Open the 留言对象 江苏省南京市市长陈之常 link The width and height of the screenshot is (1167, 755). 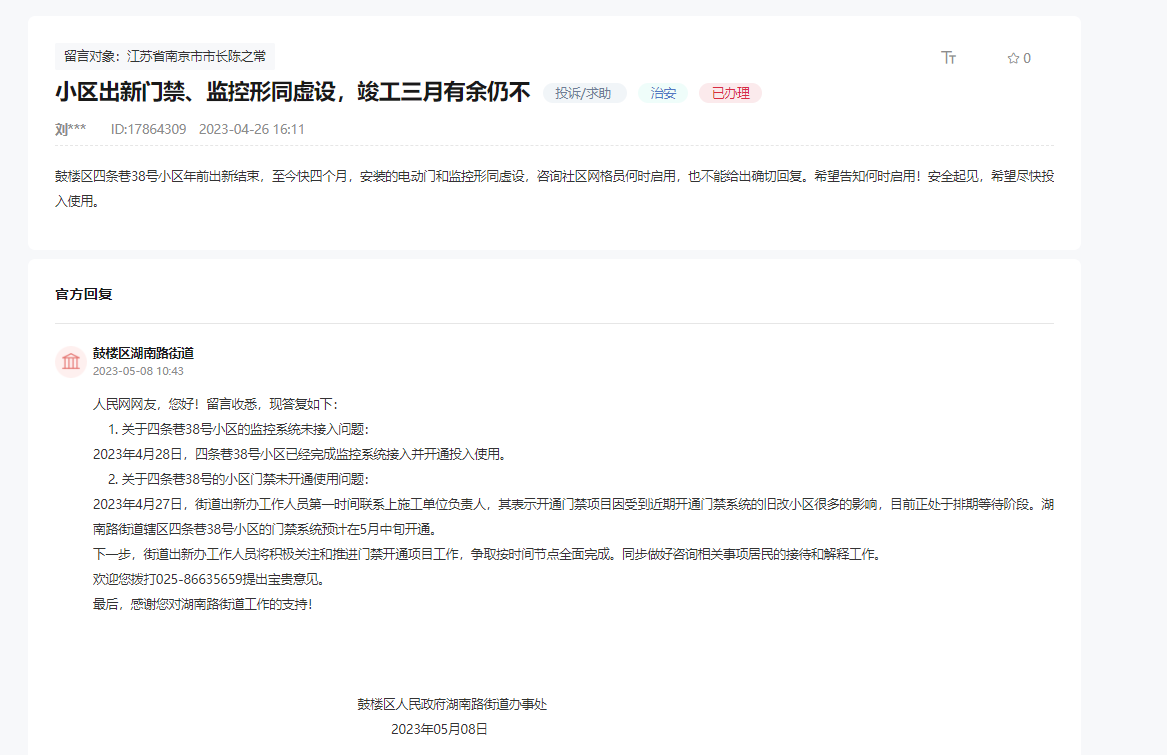[166, 57]
